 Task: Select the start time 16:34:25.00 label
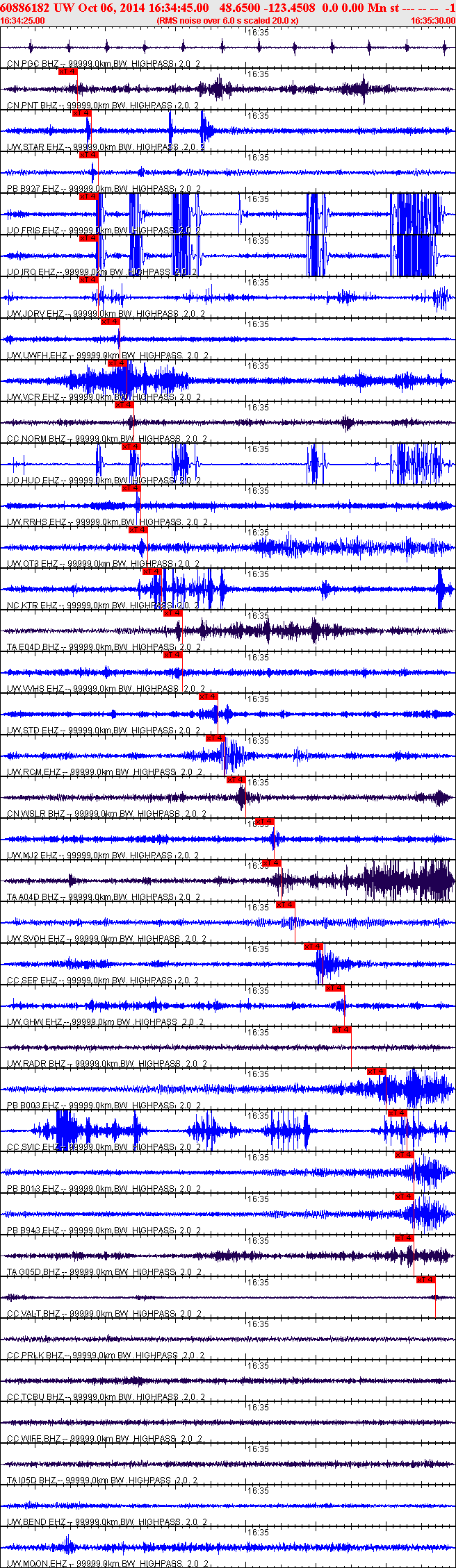click(x=23, y=21)
